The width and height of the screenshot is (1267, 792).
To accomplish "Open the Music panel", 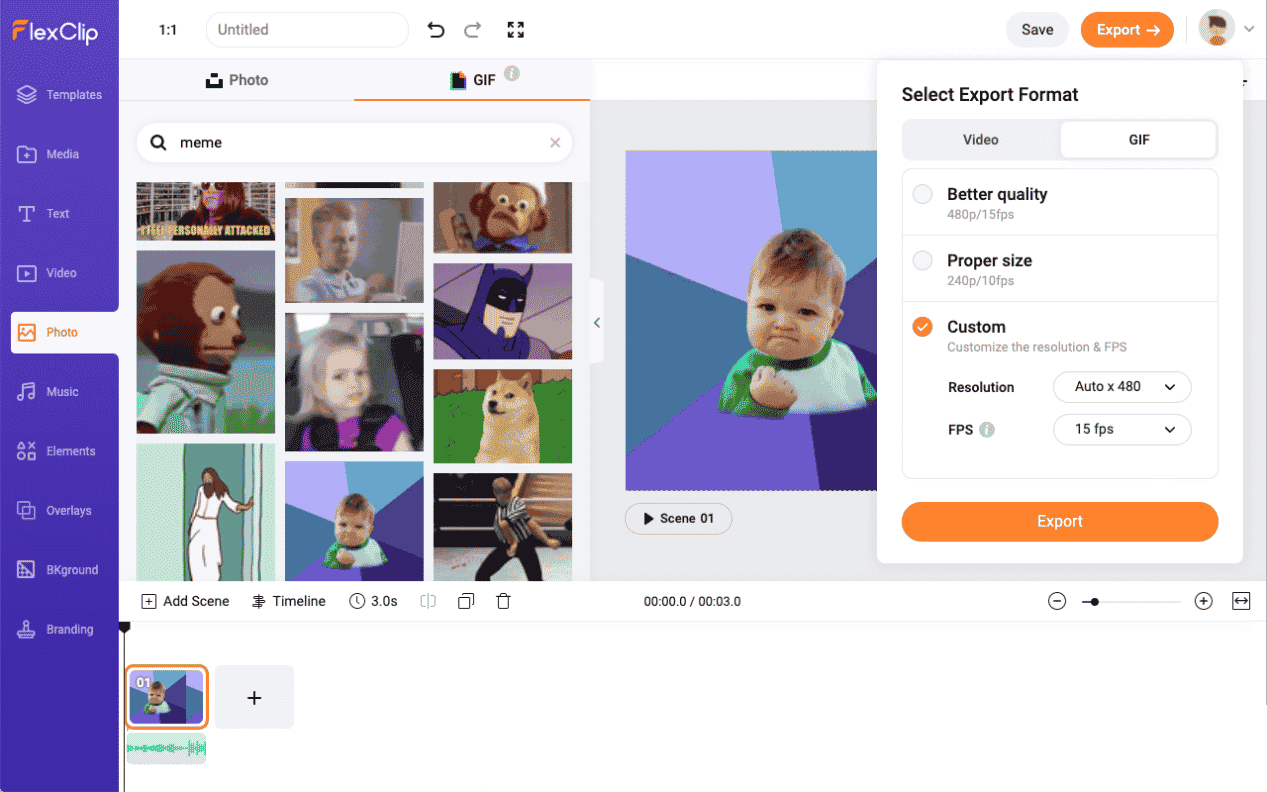I will tap(59, 391).
